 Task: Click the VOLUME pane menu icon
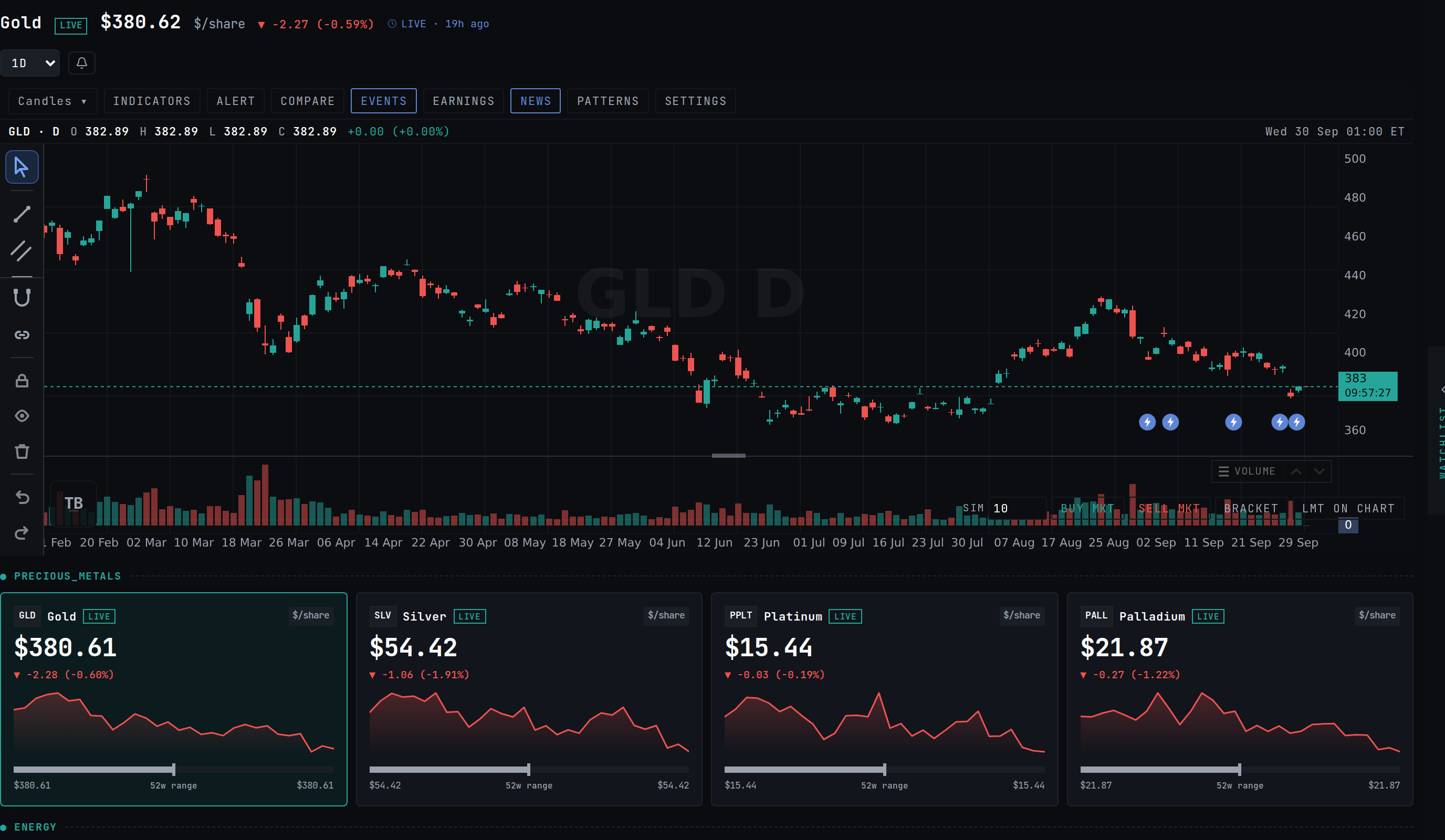click(1223, 471)
